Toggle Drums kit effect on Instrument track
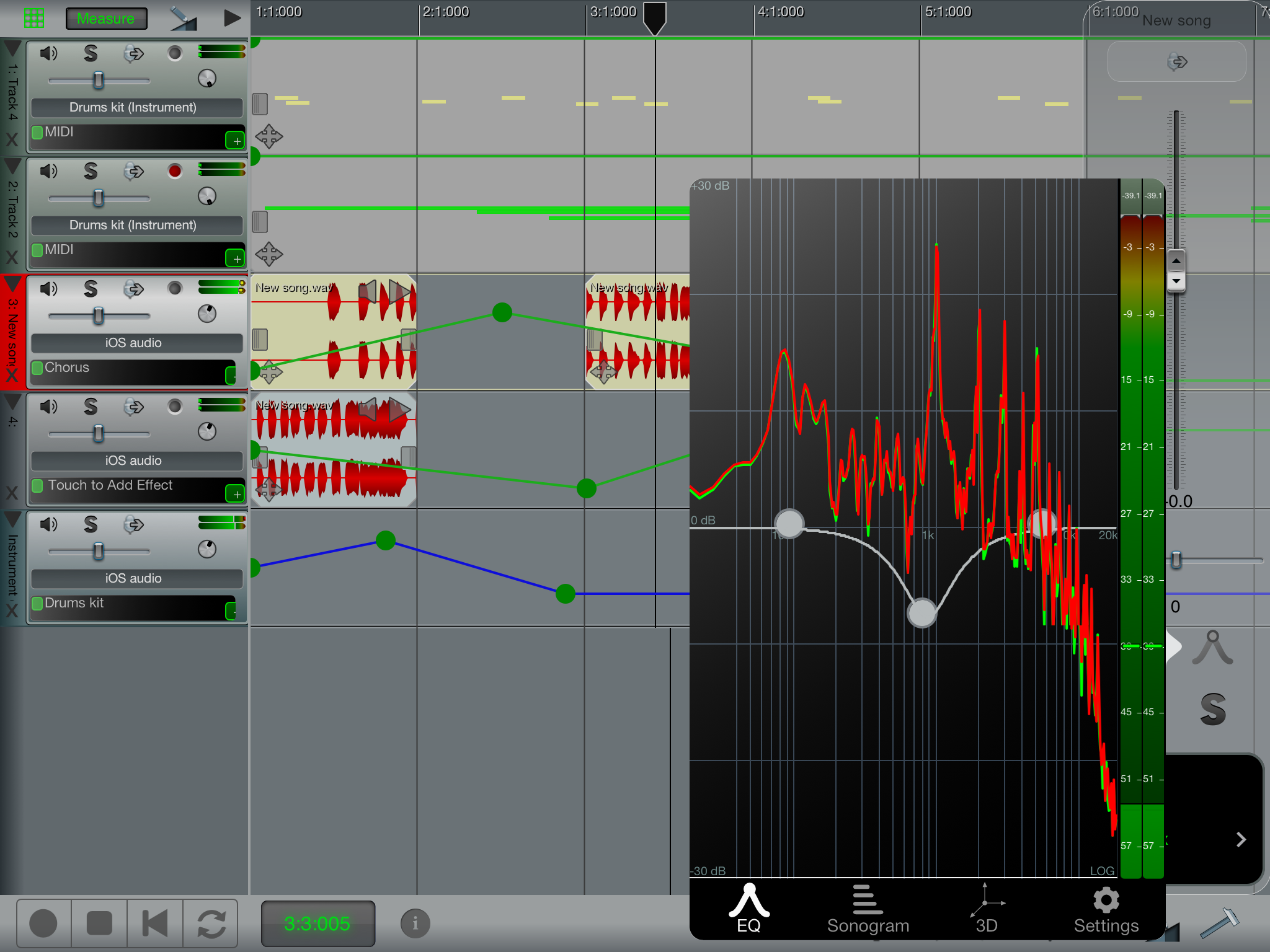Screen dimensions: 1270x952 point(37,603)
